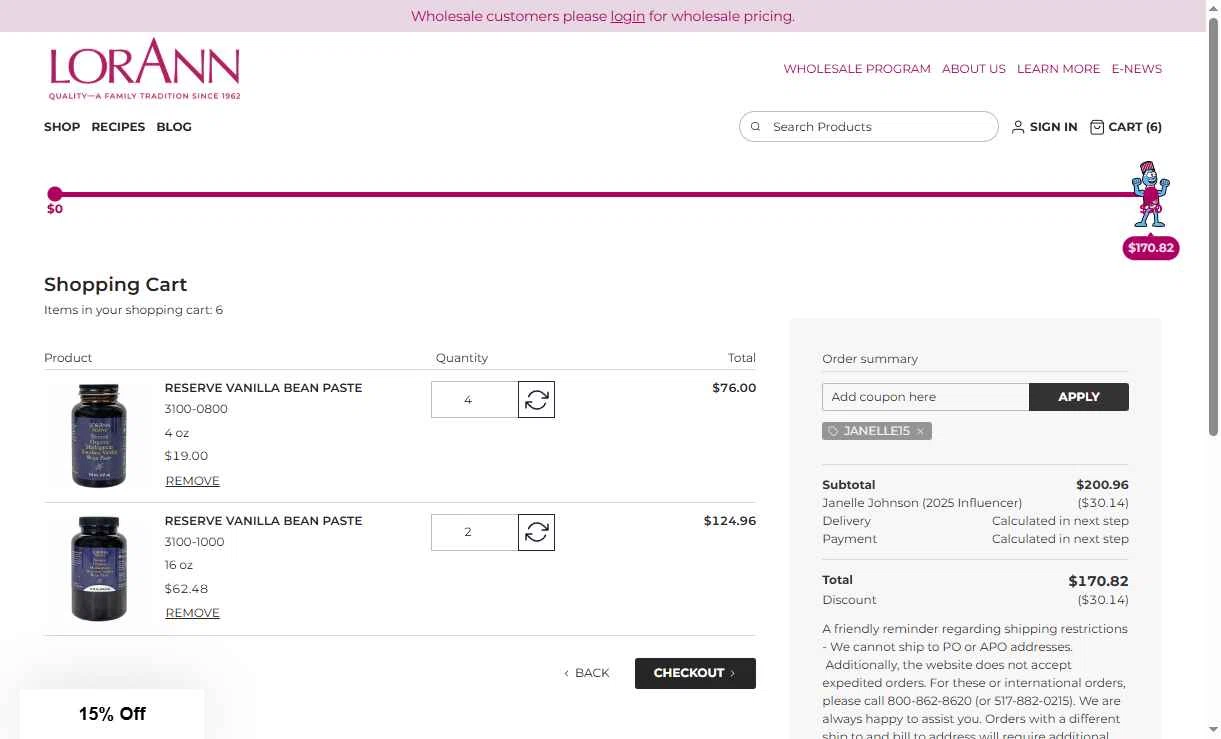Image resolution: width=1221 pixels, height=739 pixels.
Task: Open the SHOP menu
Action: (x=62, y=127)
